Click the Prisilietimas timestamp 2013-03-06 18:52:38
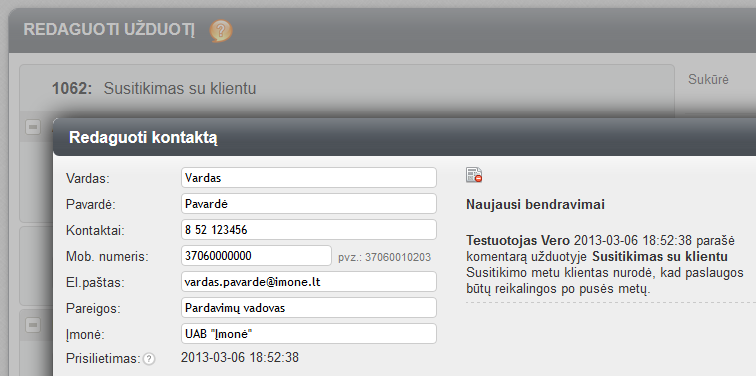This screenshot has width=756, height=376. (x=240, y=358)
